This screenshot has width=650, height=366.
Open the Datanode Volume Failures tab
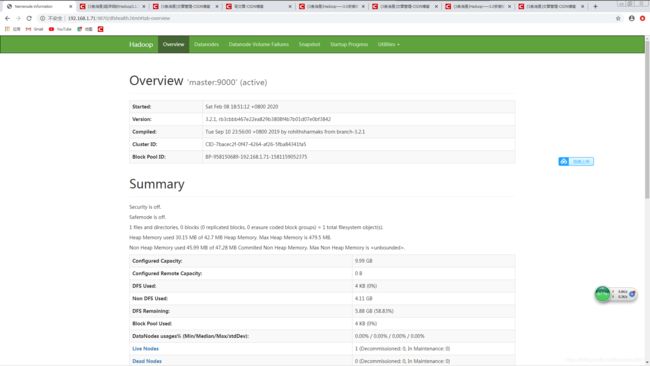tap(259, 44)
